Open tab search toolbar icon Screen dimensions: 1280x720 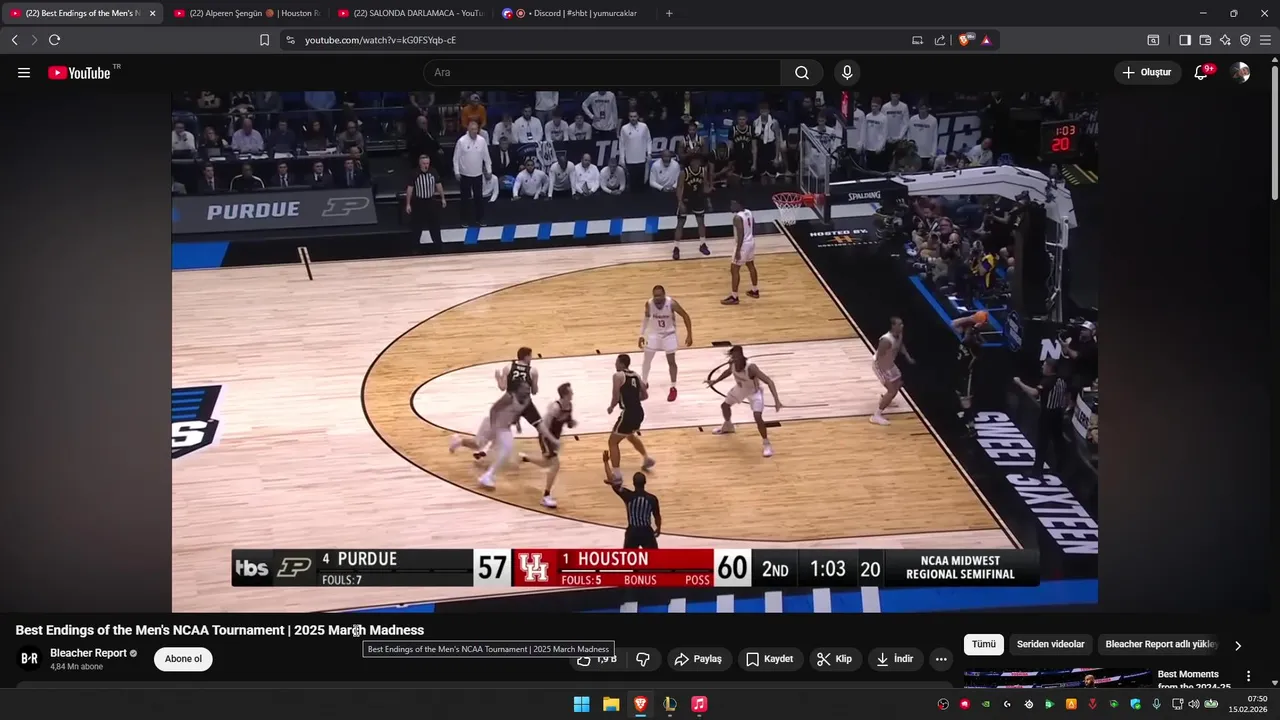[1153, 40]
